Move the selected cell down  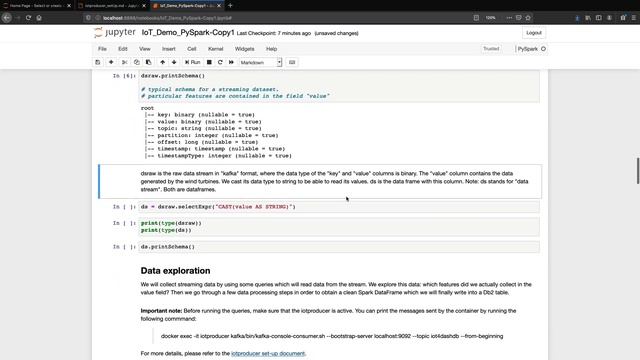point(174,62)
